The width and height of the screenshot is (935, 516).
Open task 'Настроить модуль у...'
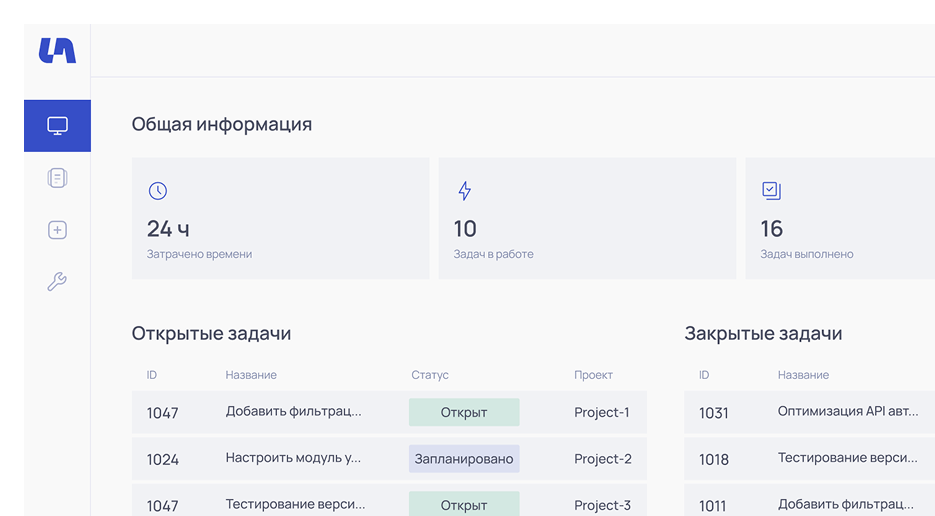[x=293, y=458]
